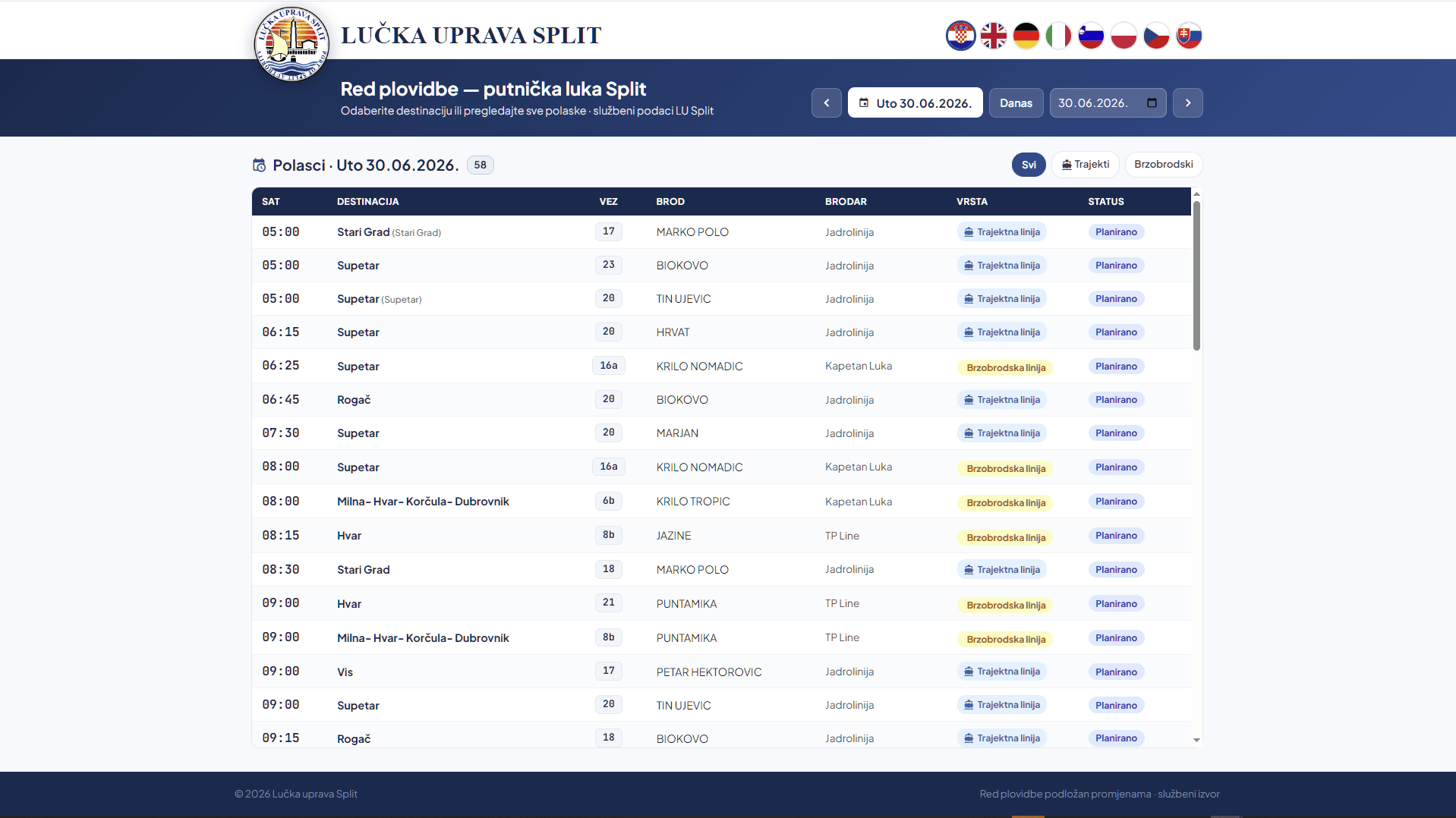Viewport: 1456px width, 818px height.
Task: Click the BRODAR column header
Action: (846, 202)
